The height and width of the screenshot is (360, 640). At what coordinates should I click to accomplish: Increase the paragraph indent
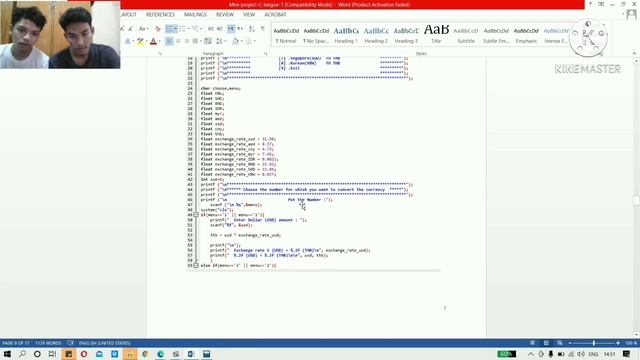click(220, 29)
